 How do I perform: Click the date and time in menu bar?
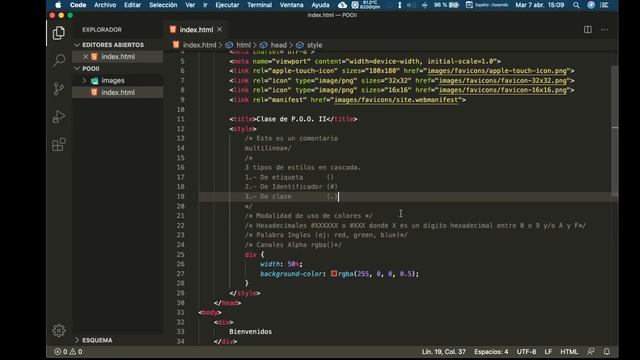pos(540,5)
